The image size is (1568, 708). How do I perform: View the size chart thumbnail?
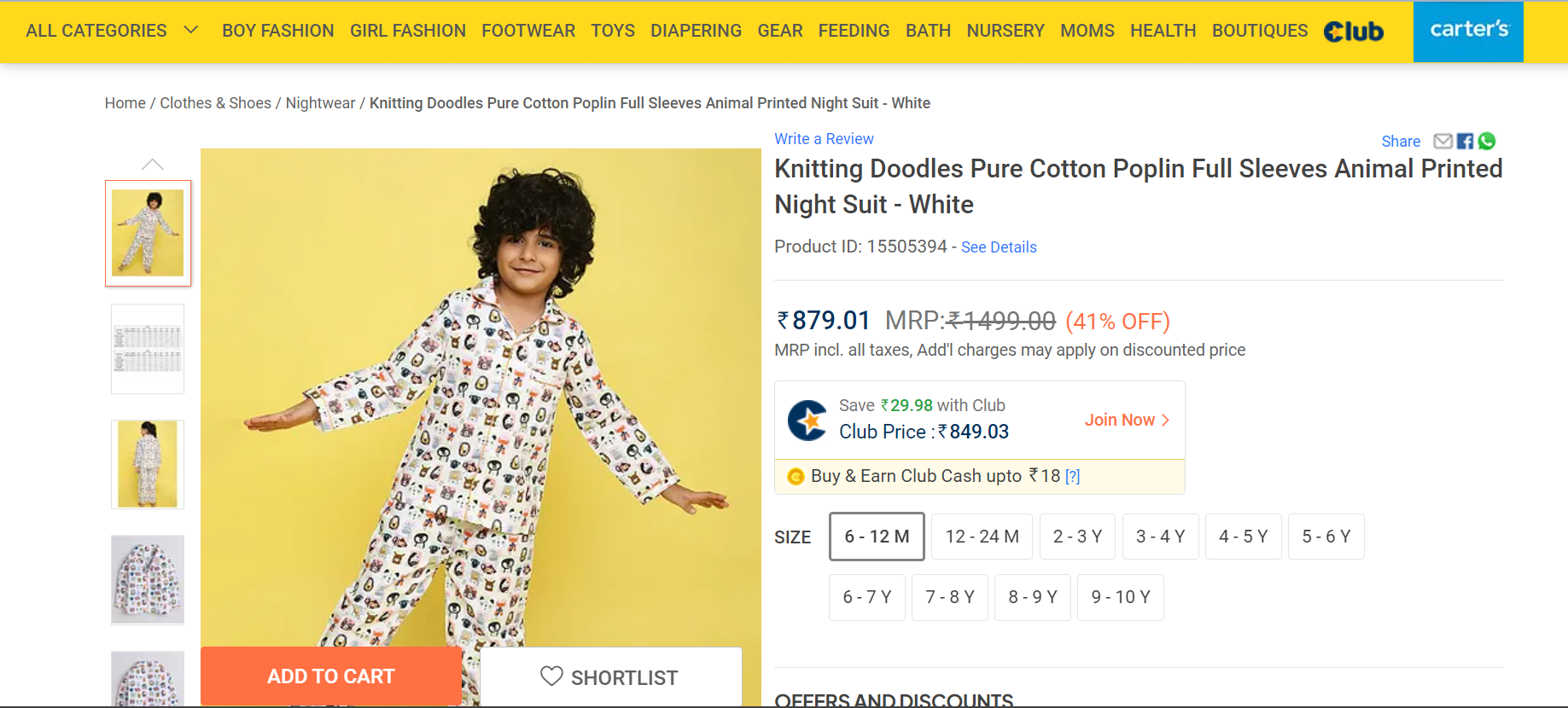point(148,349)
